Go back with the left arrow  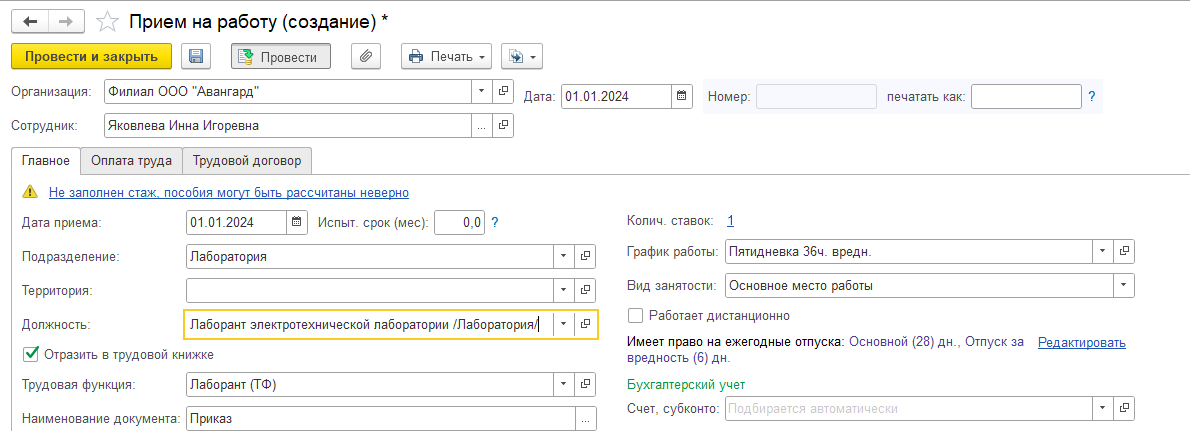tap(30, 22)
